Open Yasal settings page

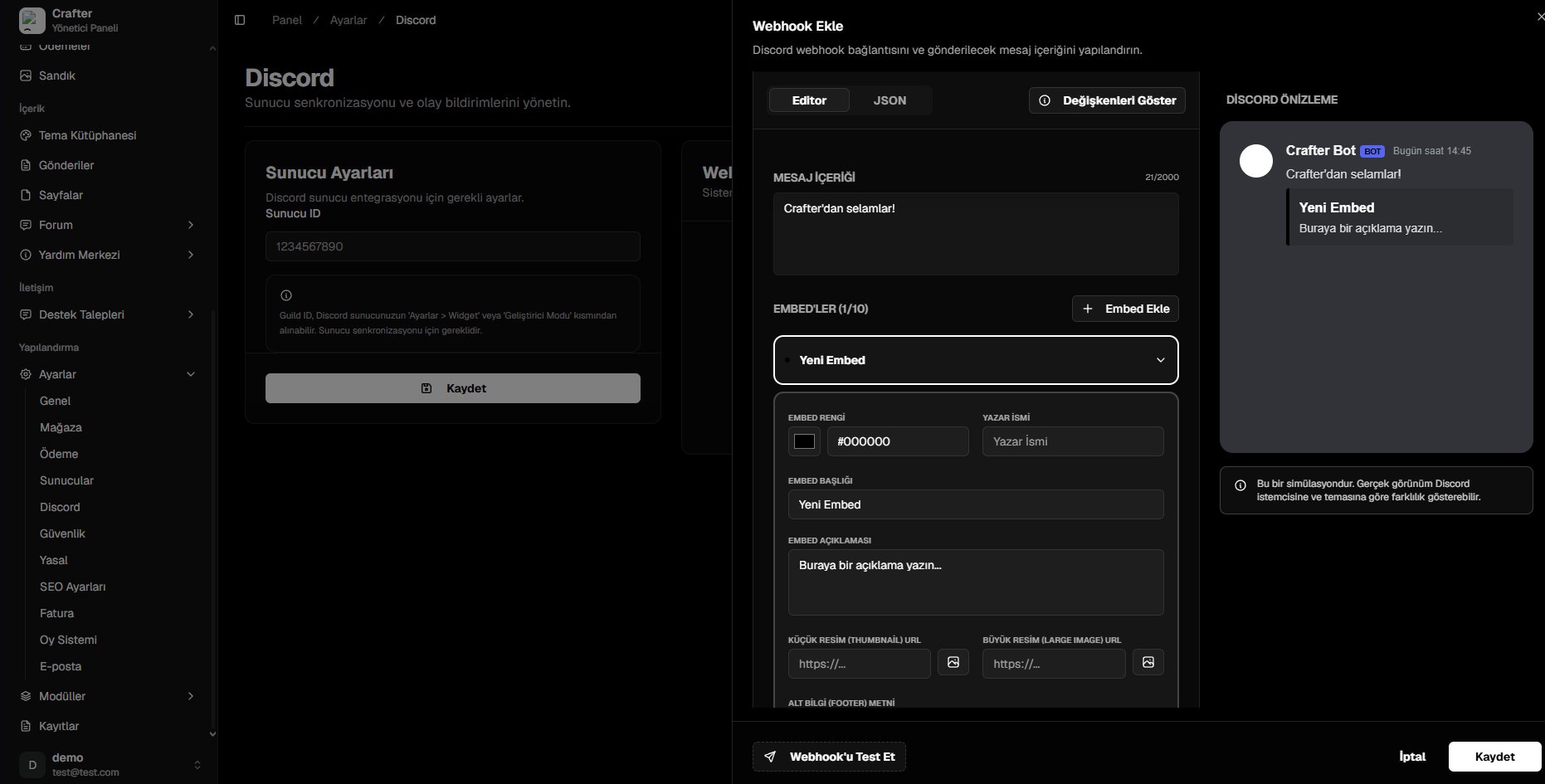coord(54,560)
